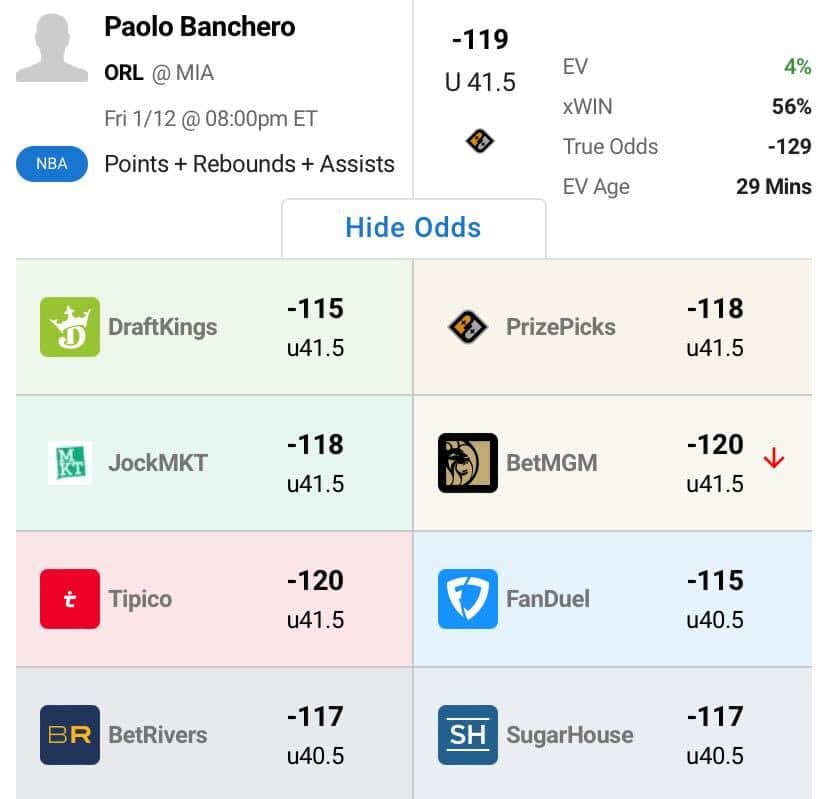Viewport: 828px width, 799px height.
Task: Click the green 4% EV value
Action: pos(797,67)
